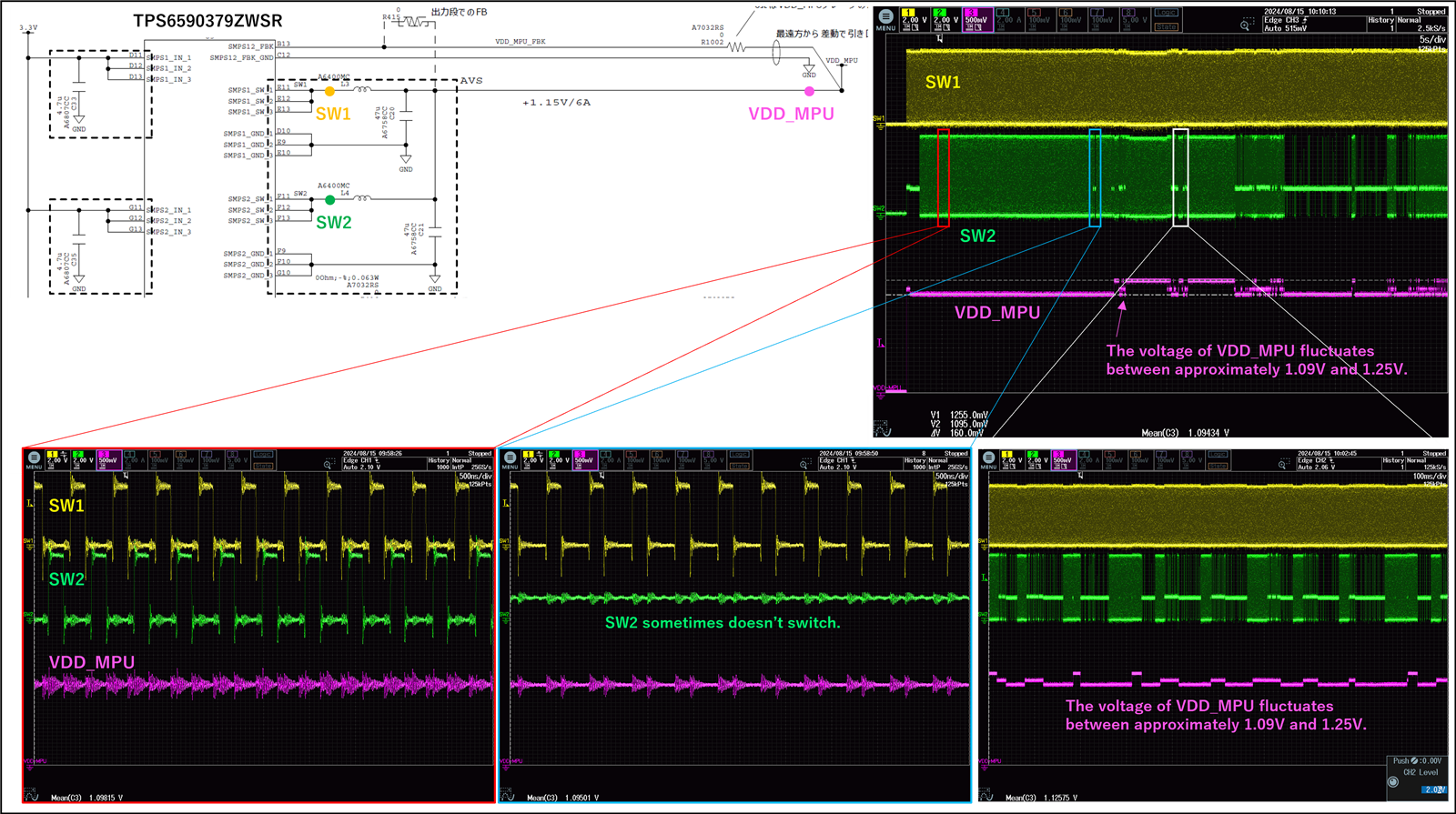
Task: Toggle channel 2 on the blue-framed scope
Action: point(560,460)
